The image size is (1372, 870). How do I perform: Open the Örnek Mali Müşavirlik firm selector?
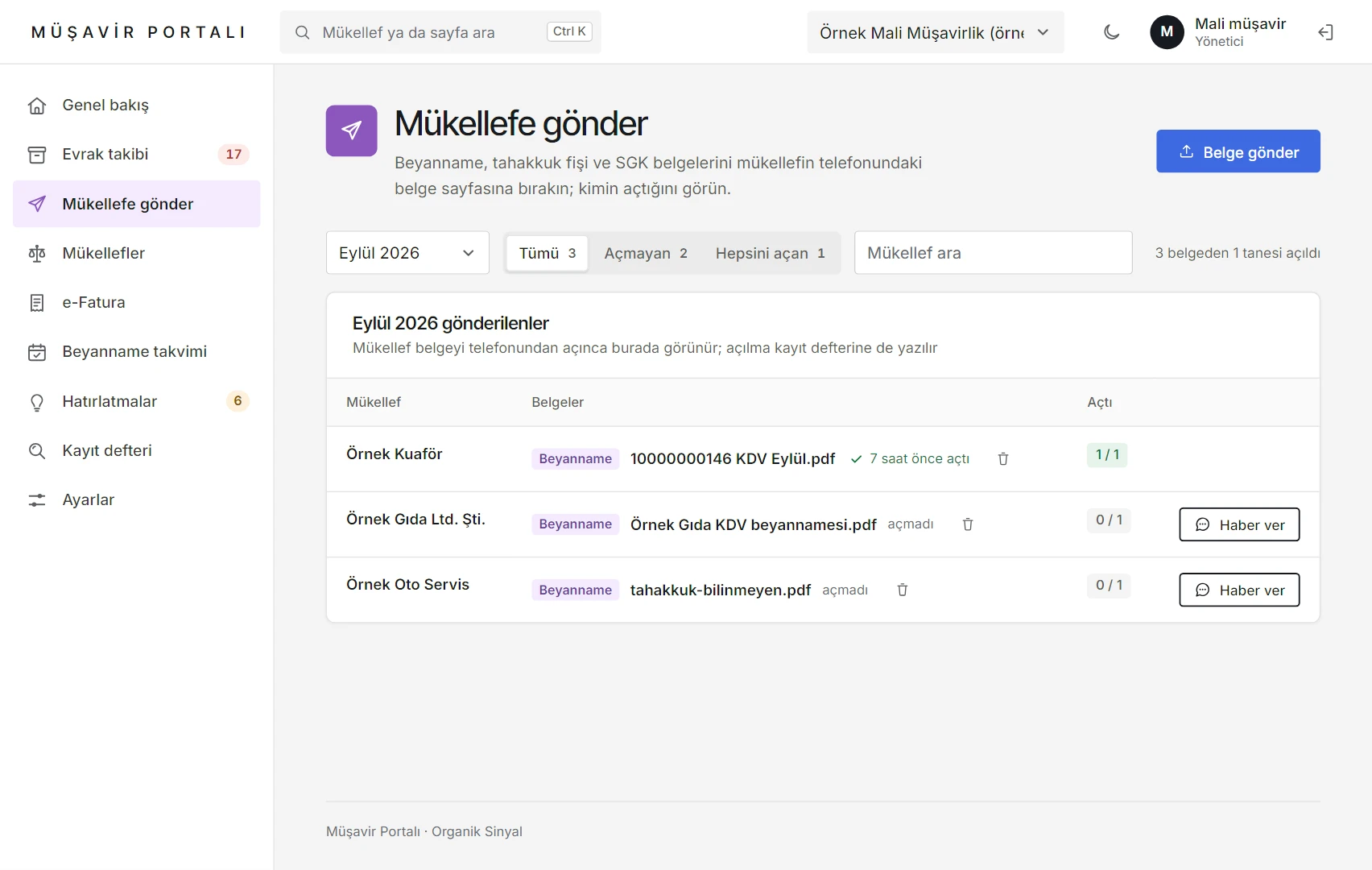[x=936, y=32]
